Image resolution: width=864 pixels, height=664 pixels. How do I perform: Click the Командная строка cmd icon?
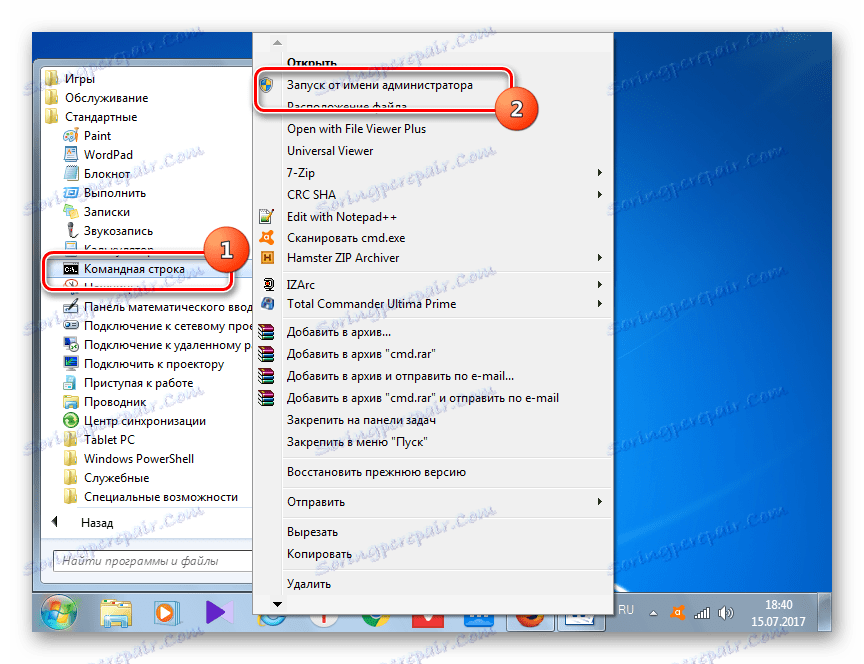71,269
